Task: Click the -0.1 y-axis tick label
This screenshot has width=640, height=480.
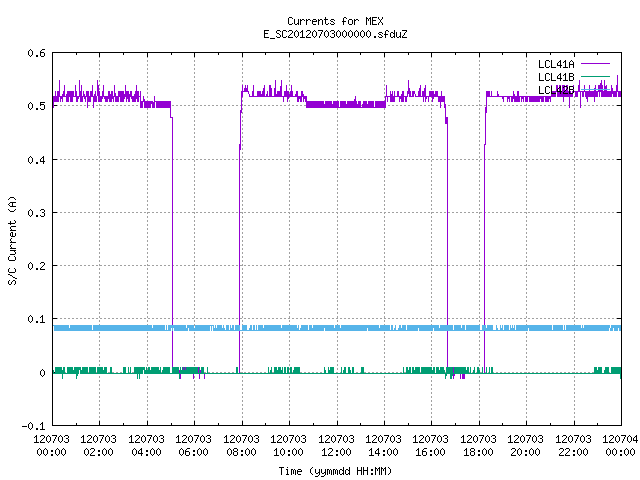Action: pos(33,426)
